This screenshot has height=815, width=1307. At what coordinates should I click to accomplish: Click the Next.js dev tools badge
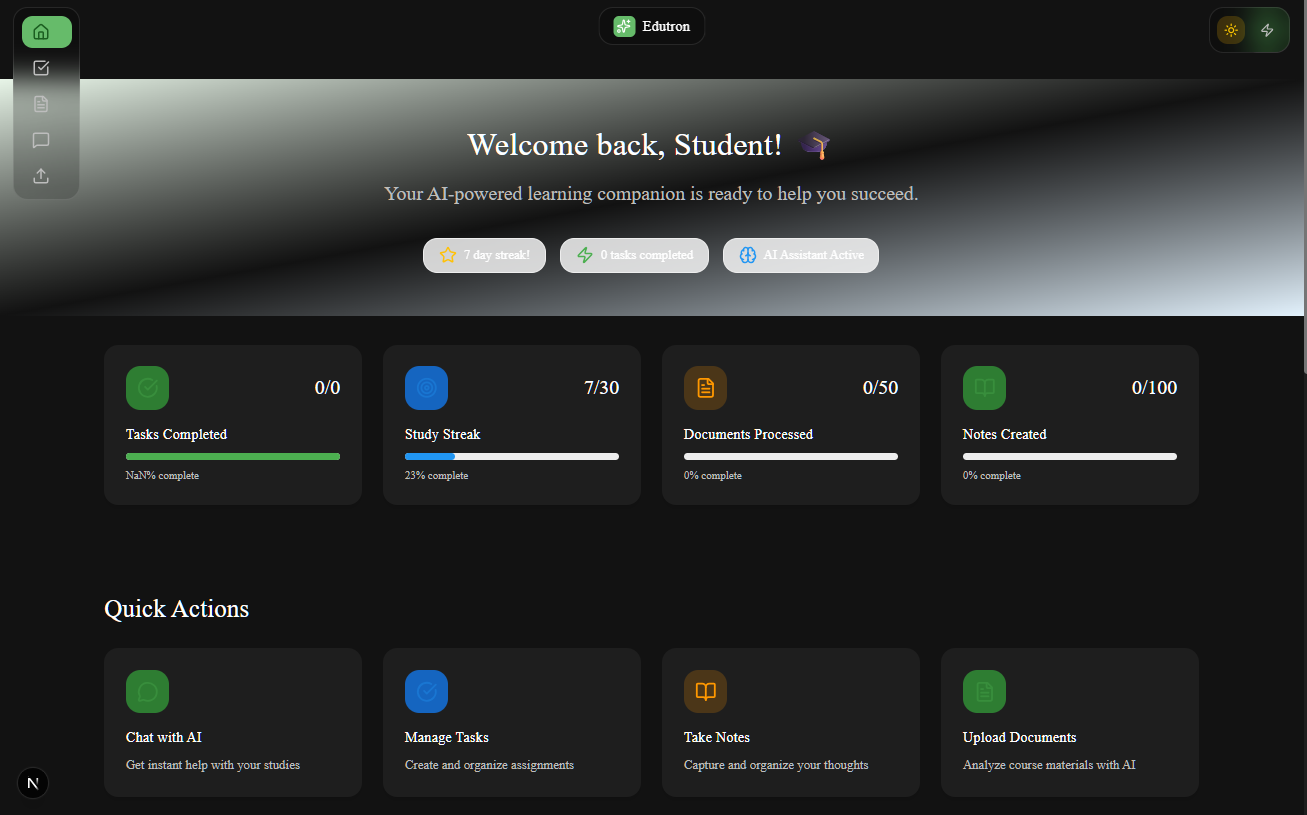pyautogui.click(x=33, y=783)
